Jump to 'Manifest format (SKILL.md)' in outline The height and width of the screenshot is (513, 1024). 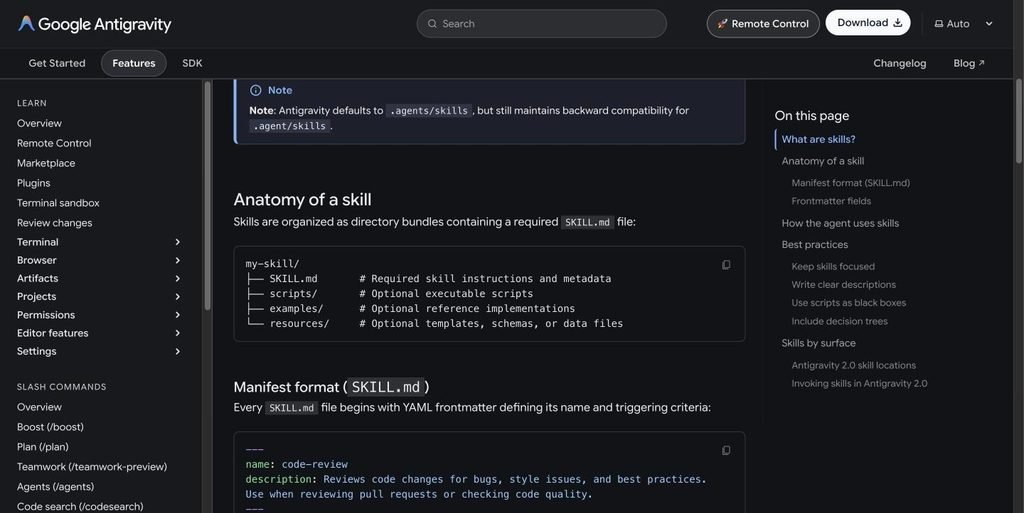point(850,183)
